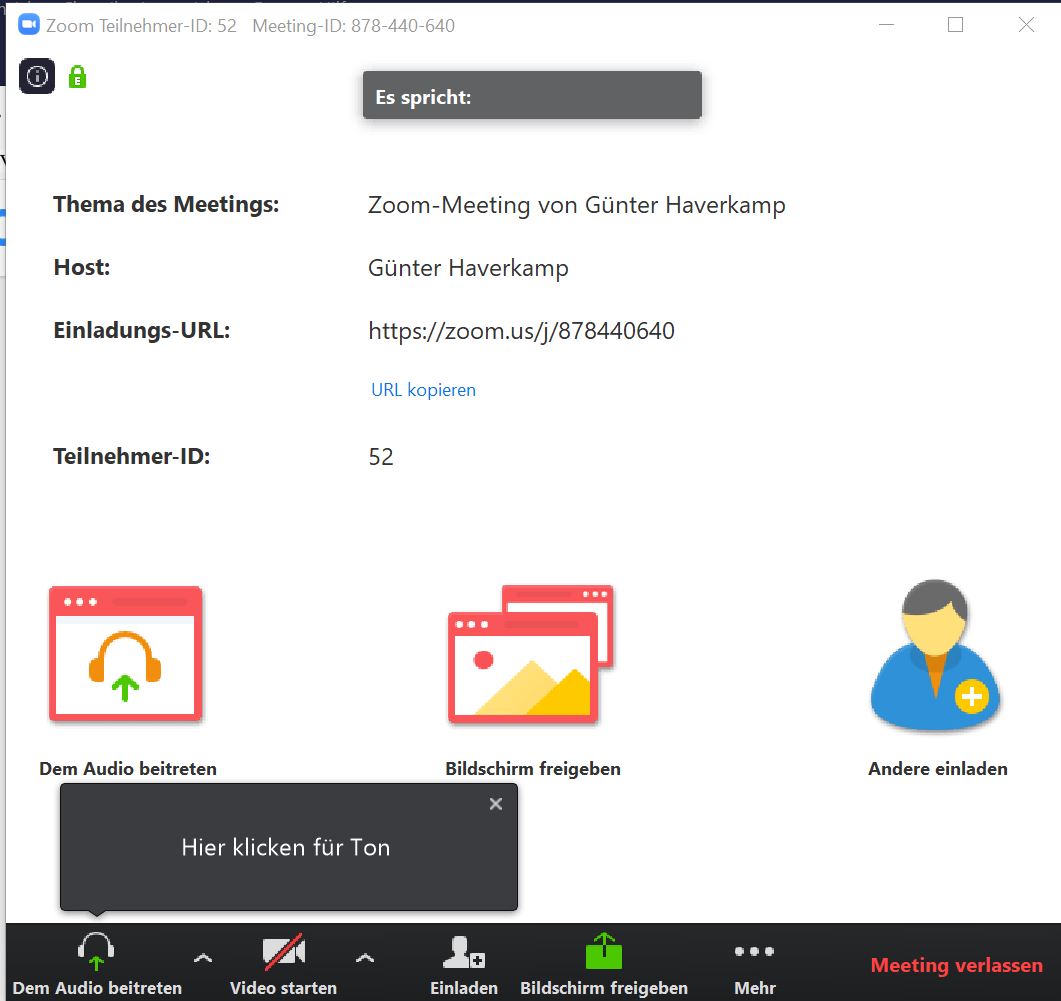Click the Bildschirm freigeben label under tile
1061x1001 pixels.
point(533,769)
